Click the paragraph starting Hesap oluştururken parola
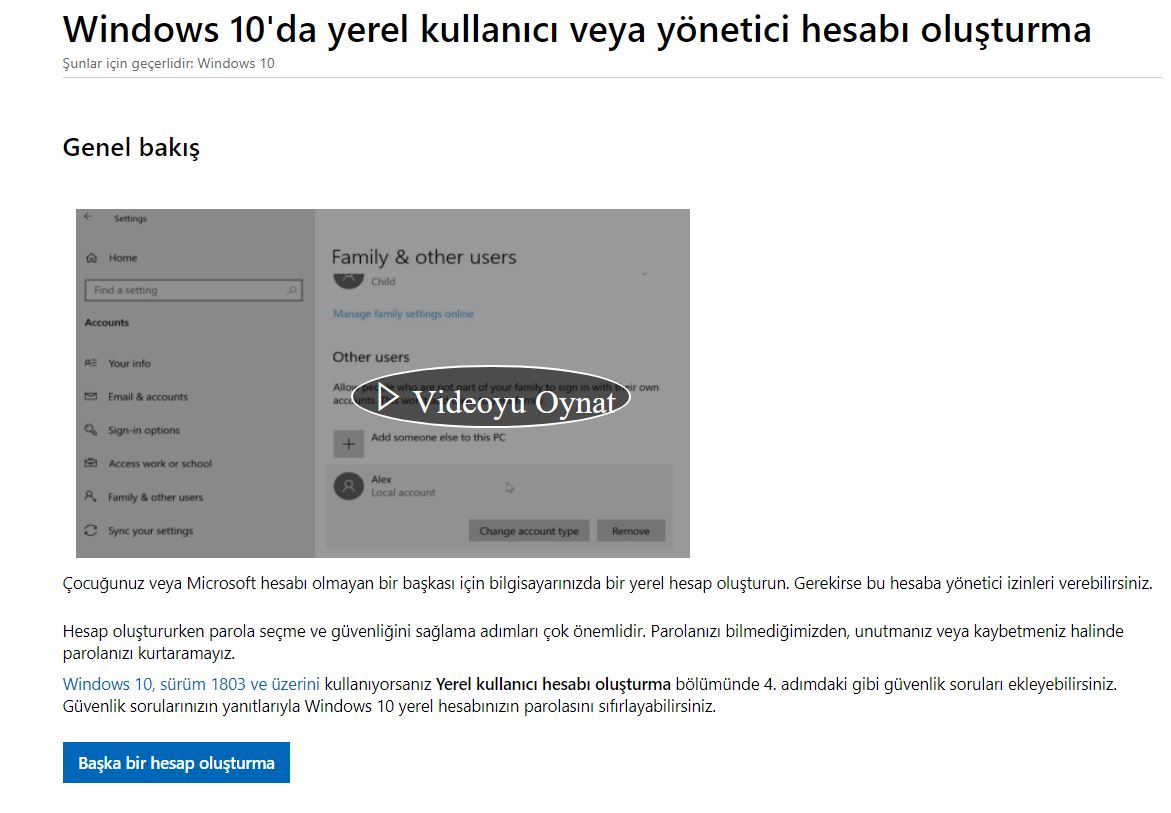This screenshot has height=813, width=1171. [593, 642]
